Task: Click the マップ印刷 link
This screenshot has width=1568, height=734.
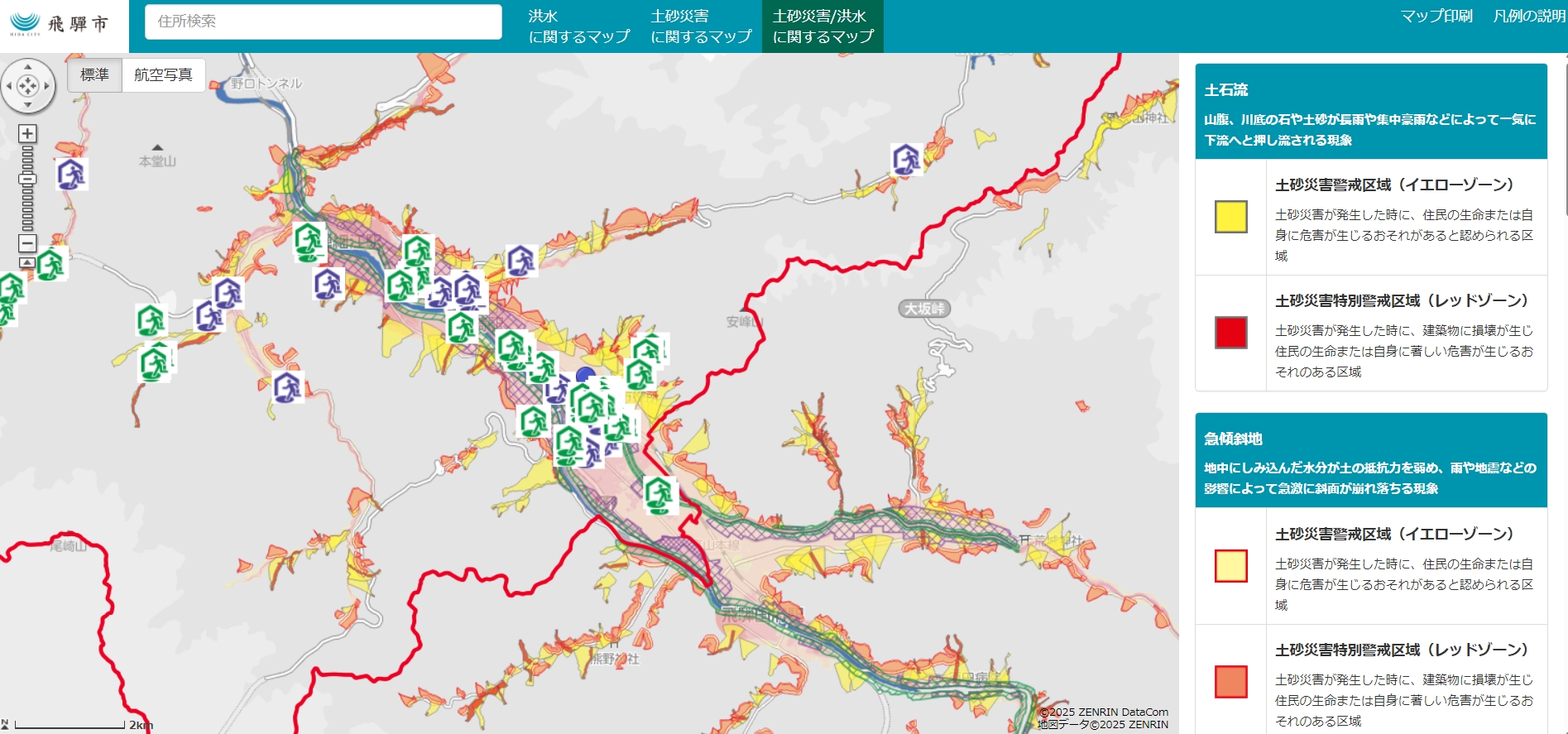Action: pyautogui.click(x=1436, y=17)
